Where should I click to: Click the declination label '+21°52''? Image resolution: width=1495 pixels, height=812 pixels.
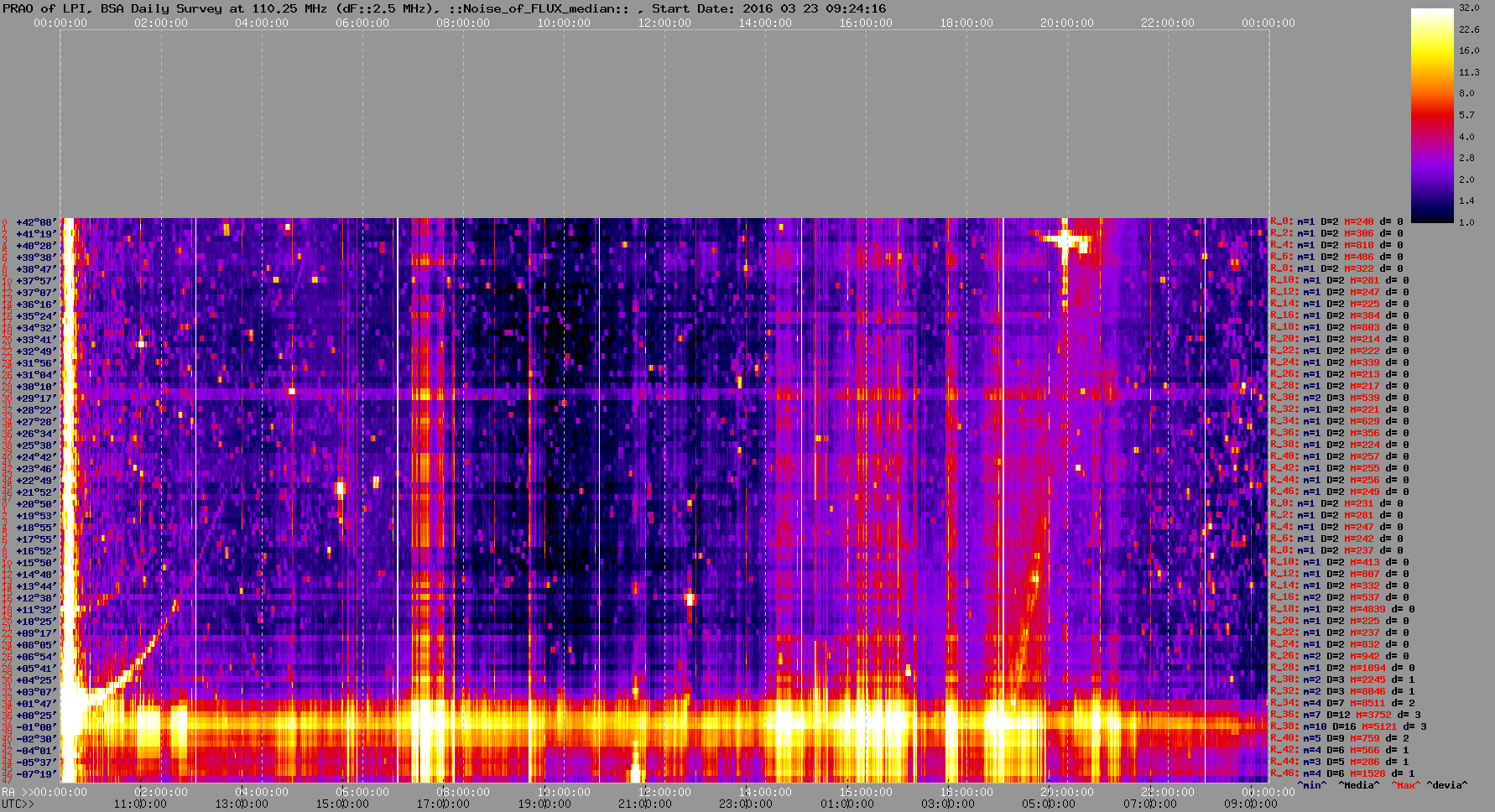[36, 492]
